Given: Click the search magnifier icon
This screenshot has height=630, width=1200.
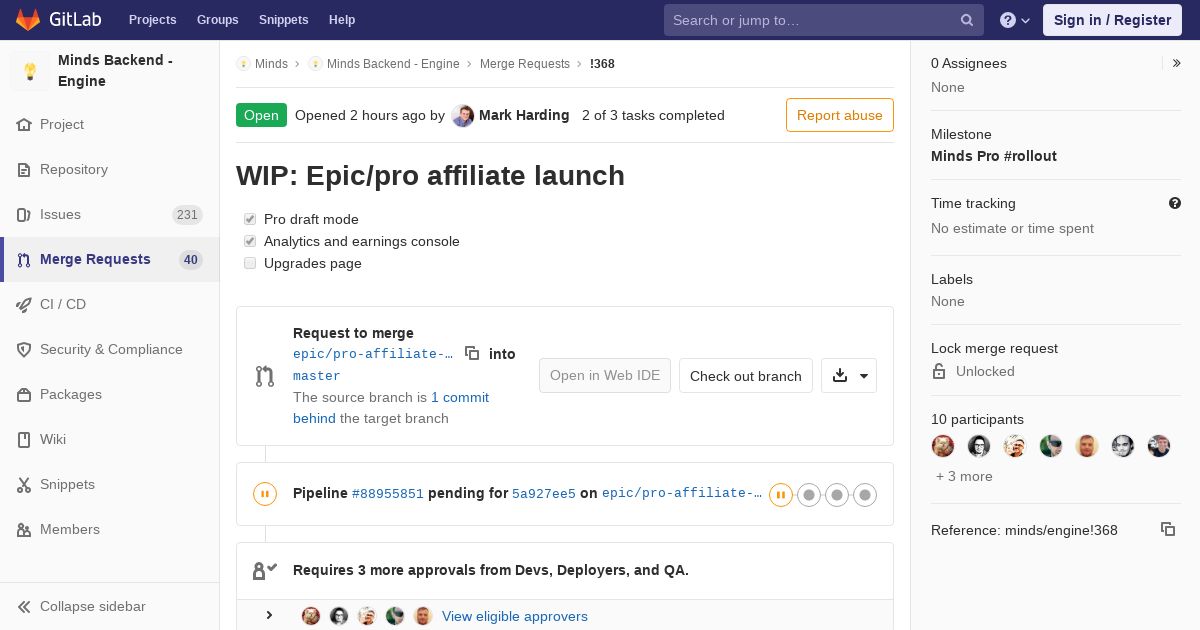Looking at the screenshot, I should (x=967, y=20).
